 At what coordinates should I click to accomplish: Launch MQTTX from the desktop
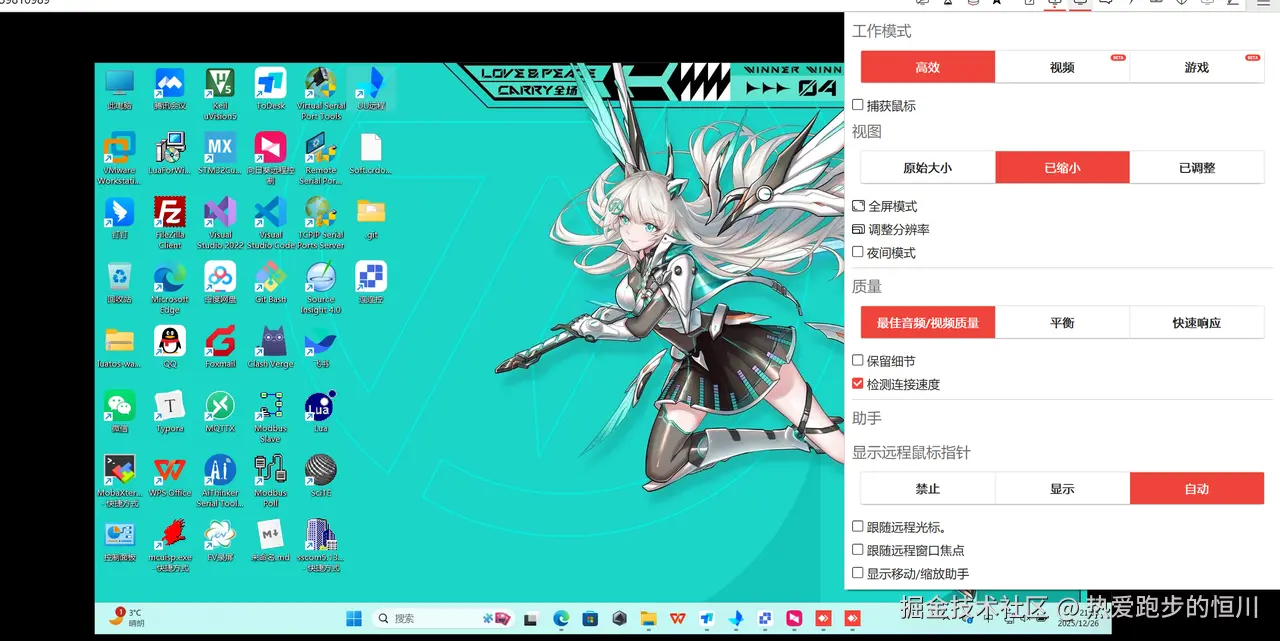(x=219, y=411)
